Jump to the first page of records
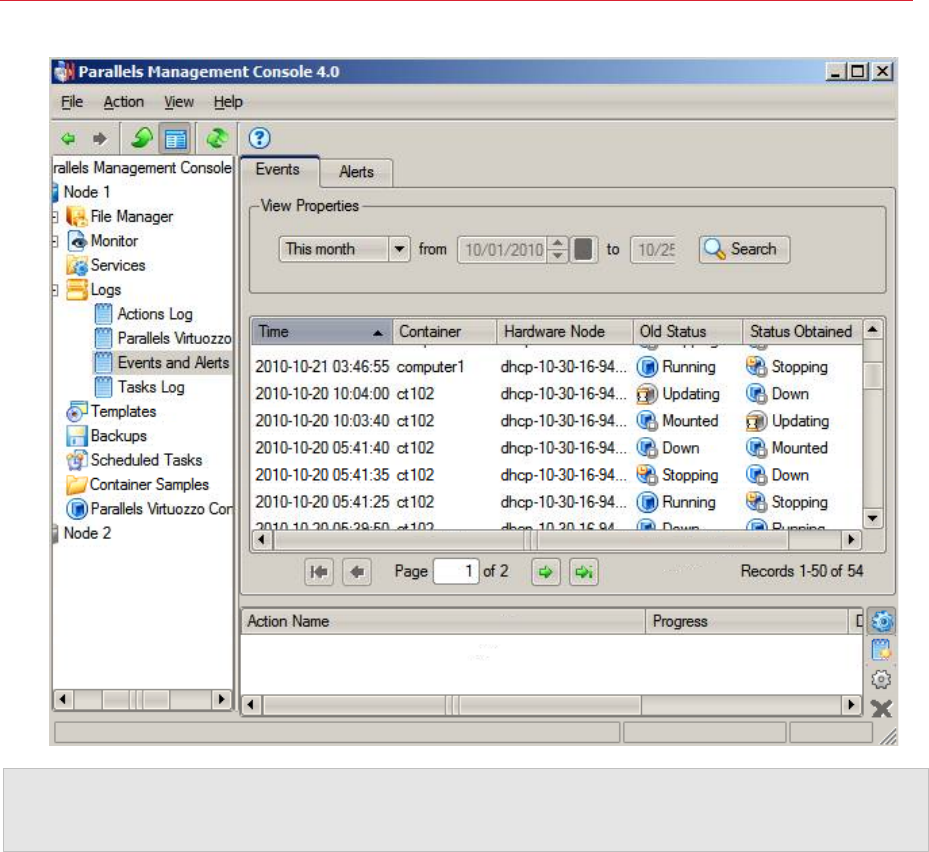This screenshot has height=852, width=929. coord(319,572)
